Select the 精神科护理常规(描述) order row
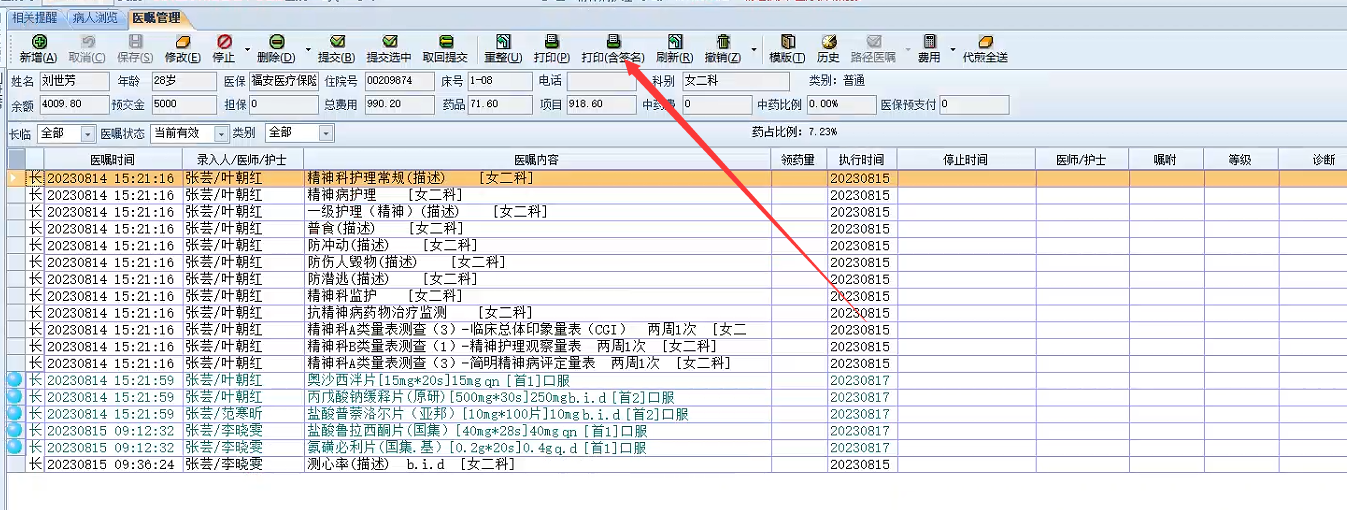 coord(676,178)
